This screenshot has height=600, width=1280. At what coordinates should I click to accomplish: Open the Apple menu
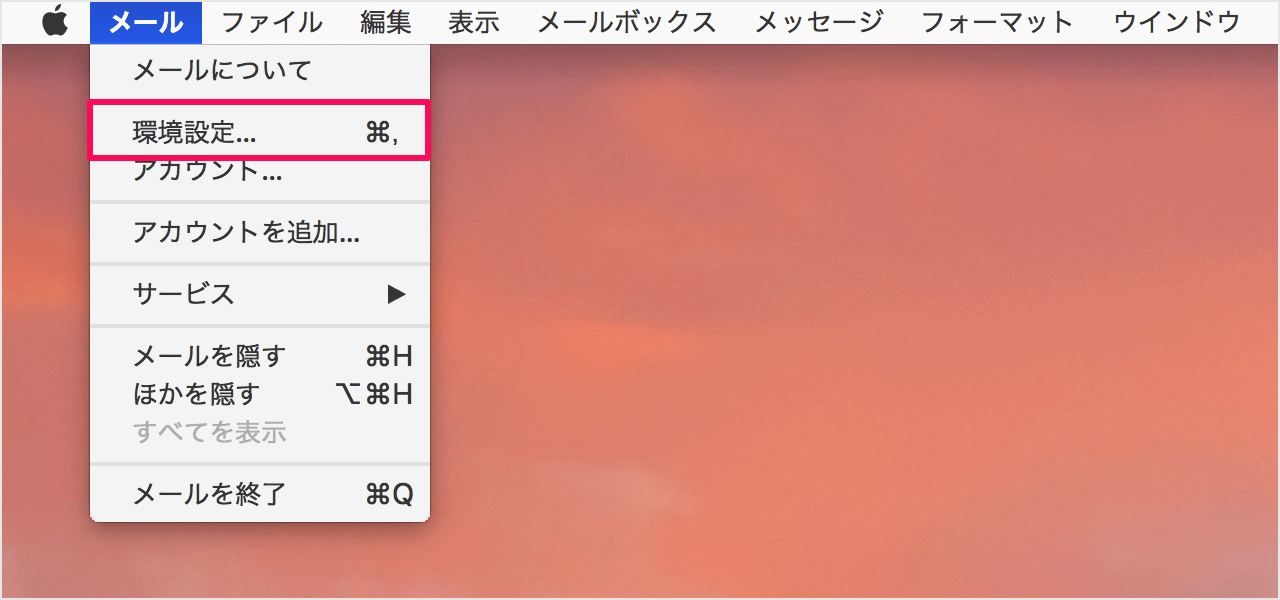click(x=55, y=22)
